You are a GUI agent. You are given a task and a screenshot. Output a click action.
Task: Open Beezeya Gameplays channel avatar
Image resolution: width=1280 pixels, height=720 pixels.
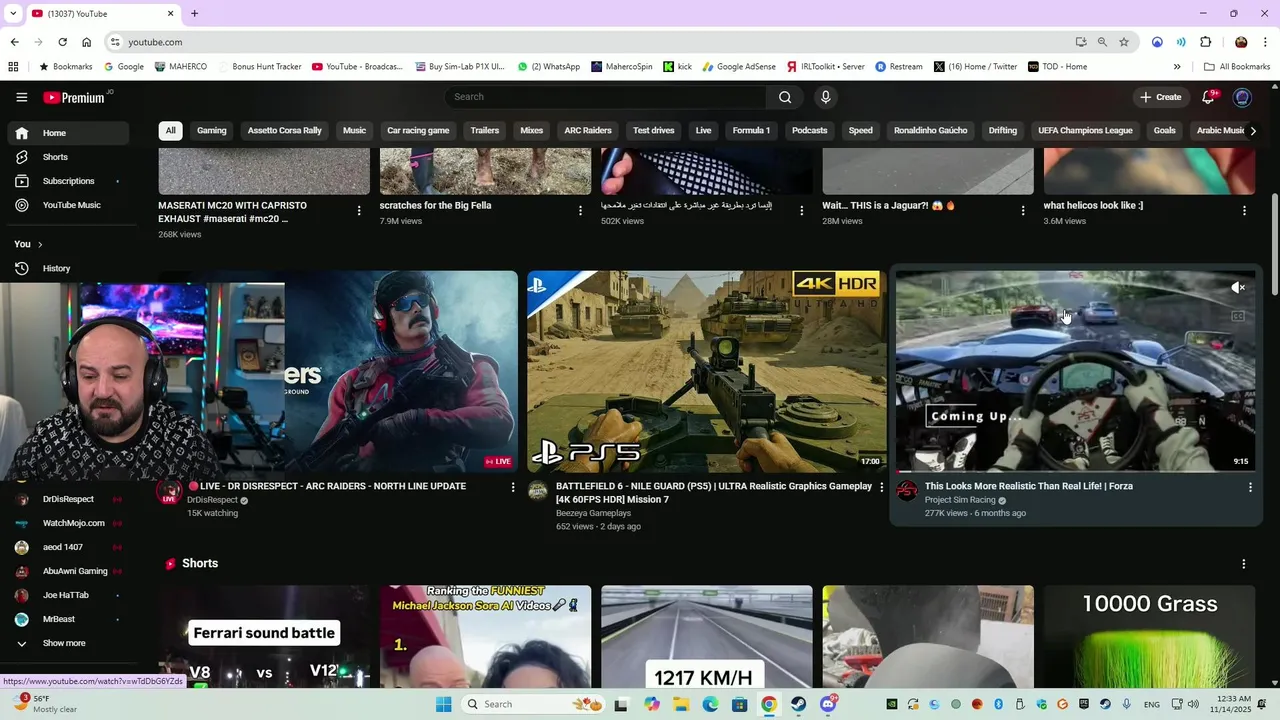pos(538,491)
